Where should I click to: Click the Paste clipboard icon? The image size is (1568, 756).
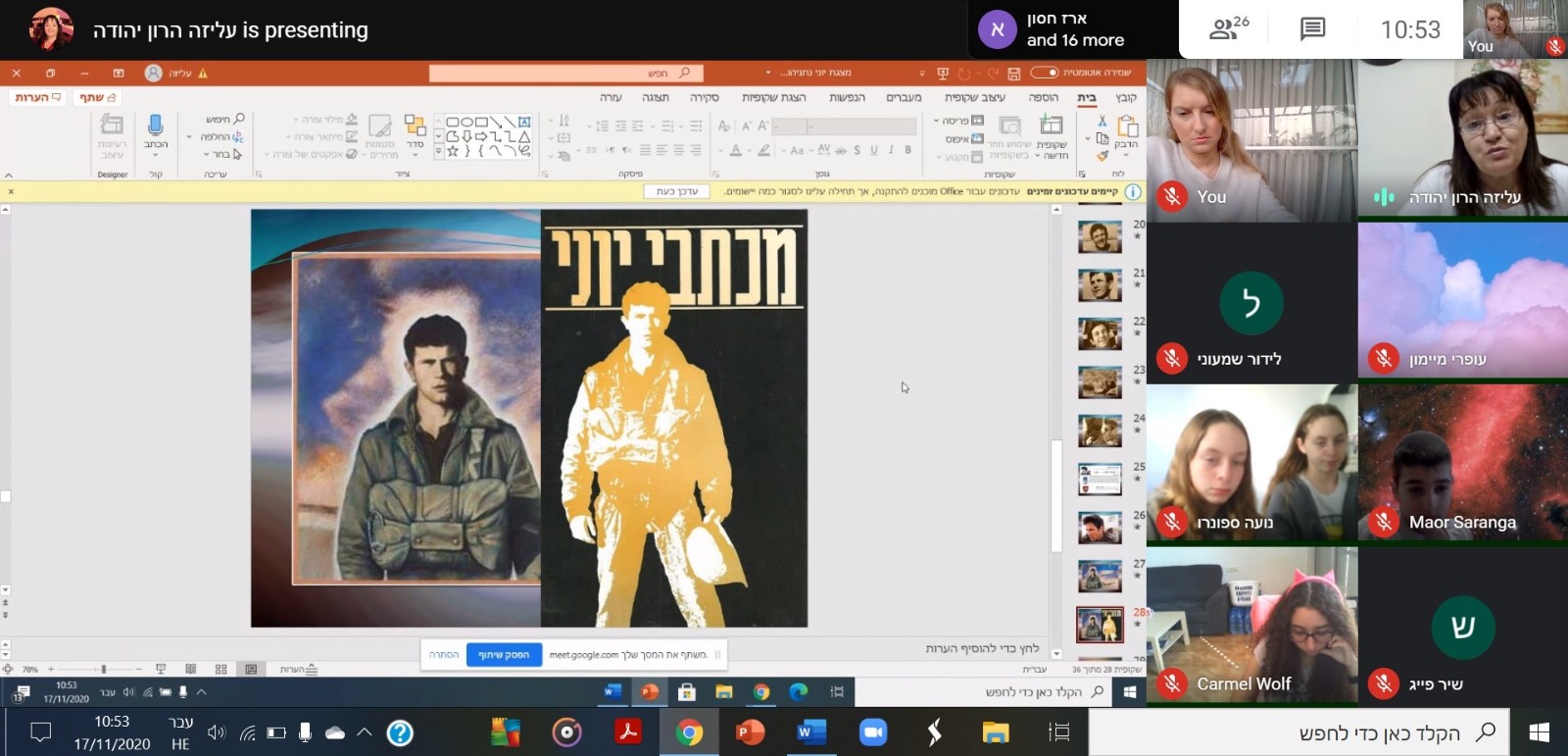1127,126
